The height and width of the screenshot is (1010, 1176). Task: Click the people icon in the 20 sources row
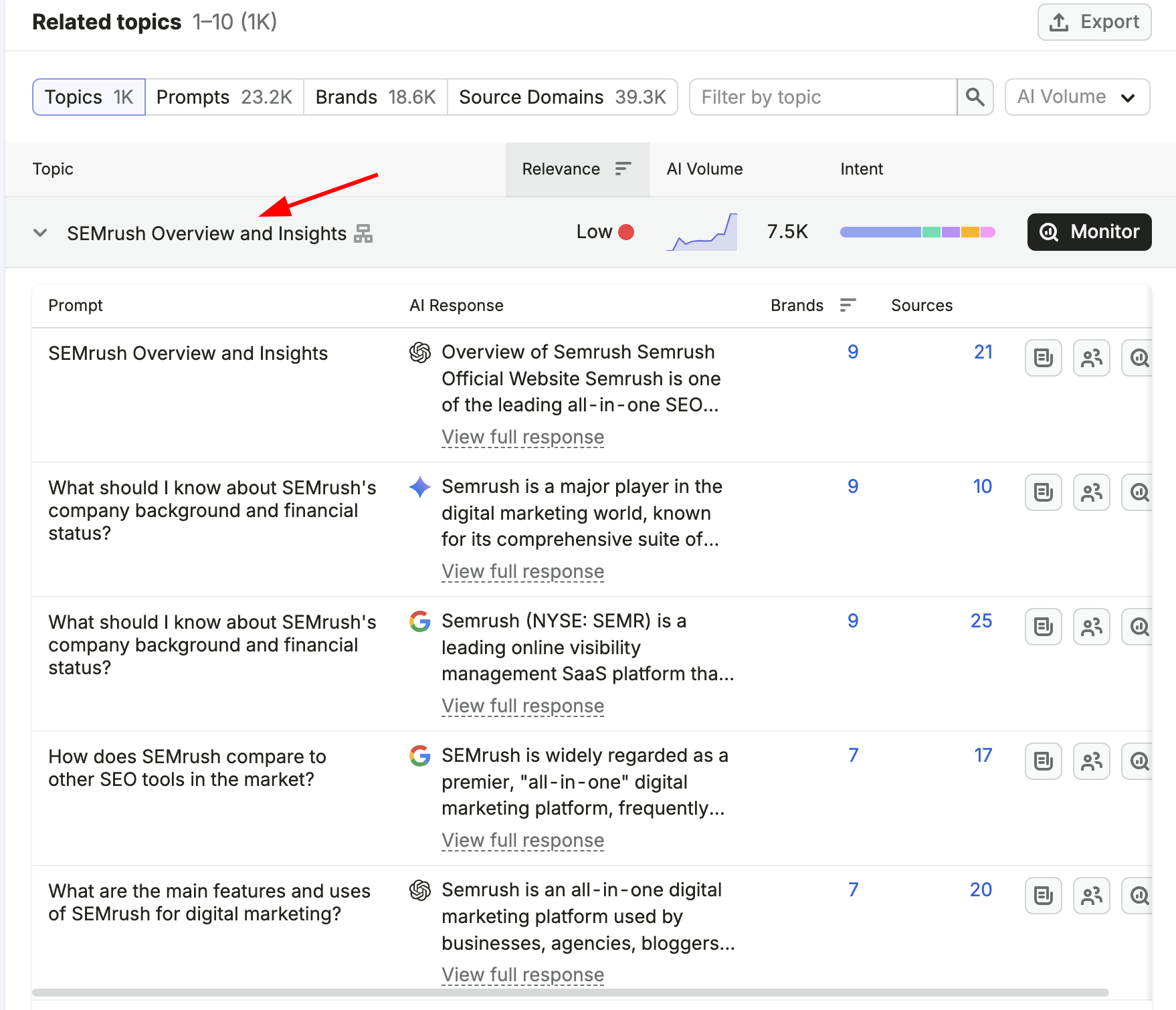(1092, 896)
